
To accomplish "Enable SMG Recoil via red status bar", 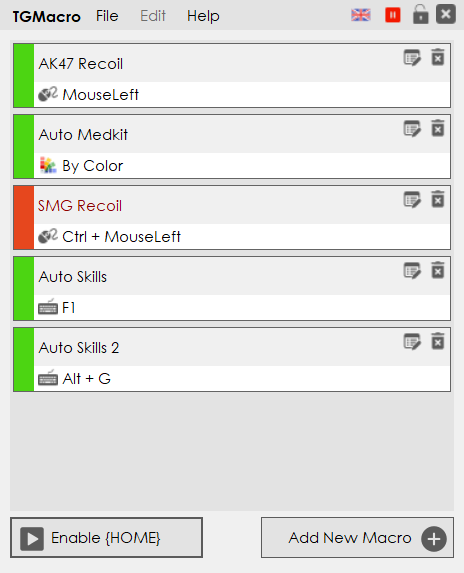I will click(x=24, y=217).
